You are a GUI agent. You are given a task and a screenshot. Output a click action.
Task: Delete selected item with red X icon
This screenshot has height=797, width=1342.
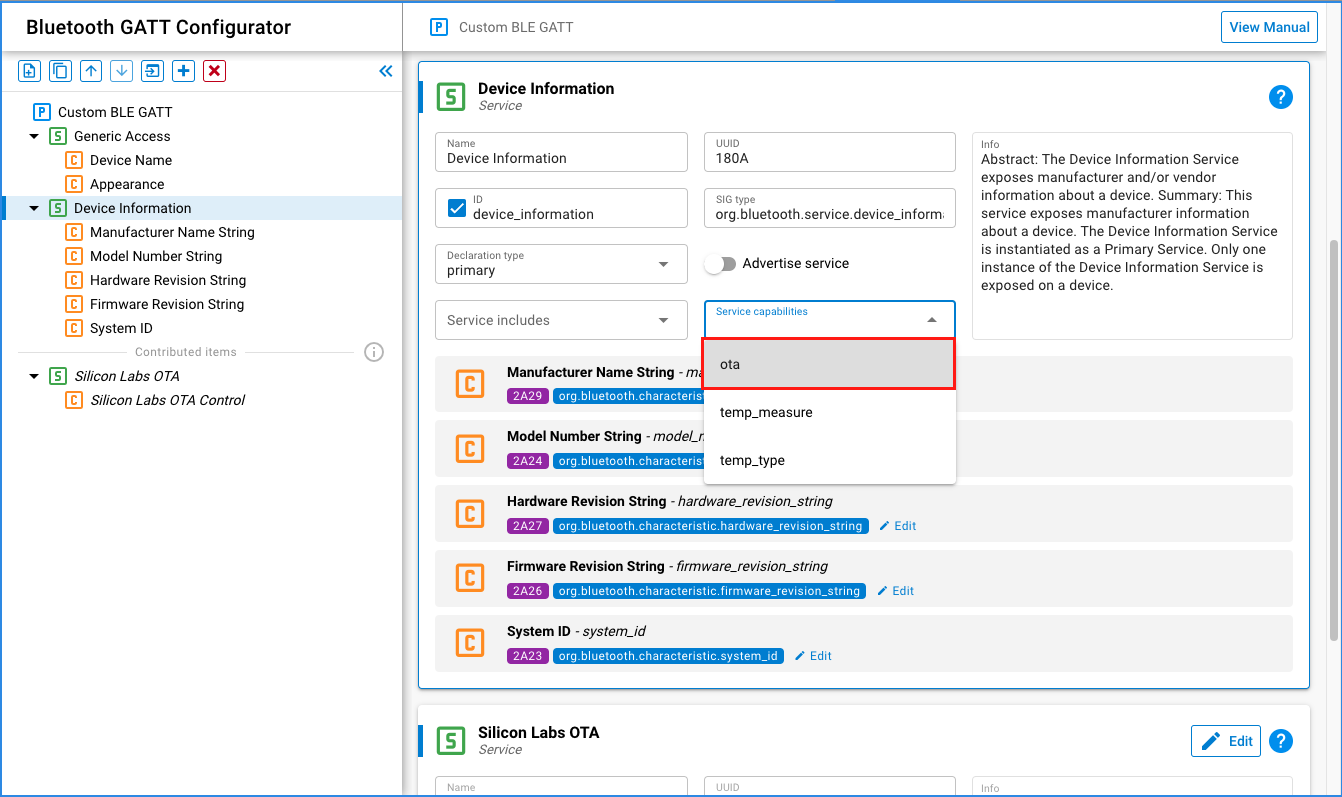pyautogui.click(x=214, y=71)
